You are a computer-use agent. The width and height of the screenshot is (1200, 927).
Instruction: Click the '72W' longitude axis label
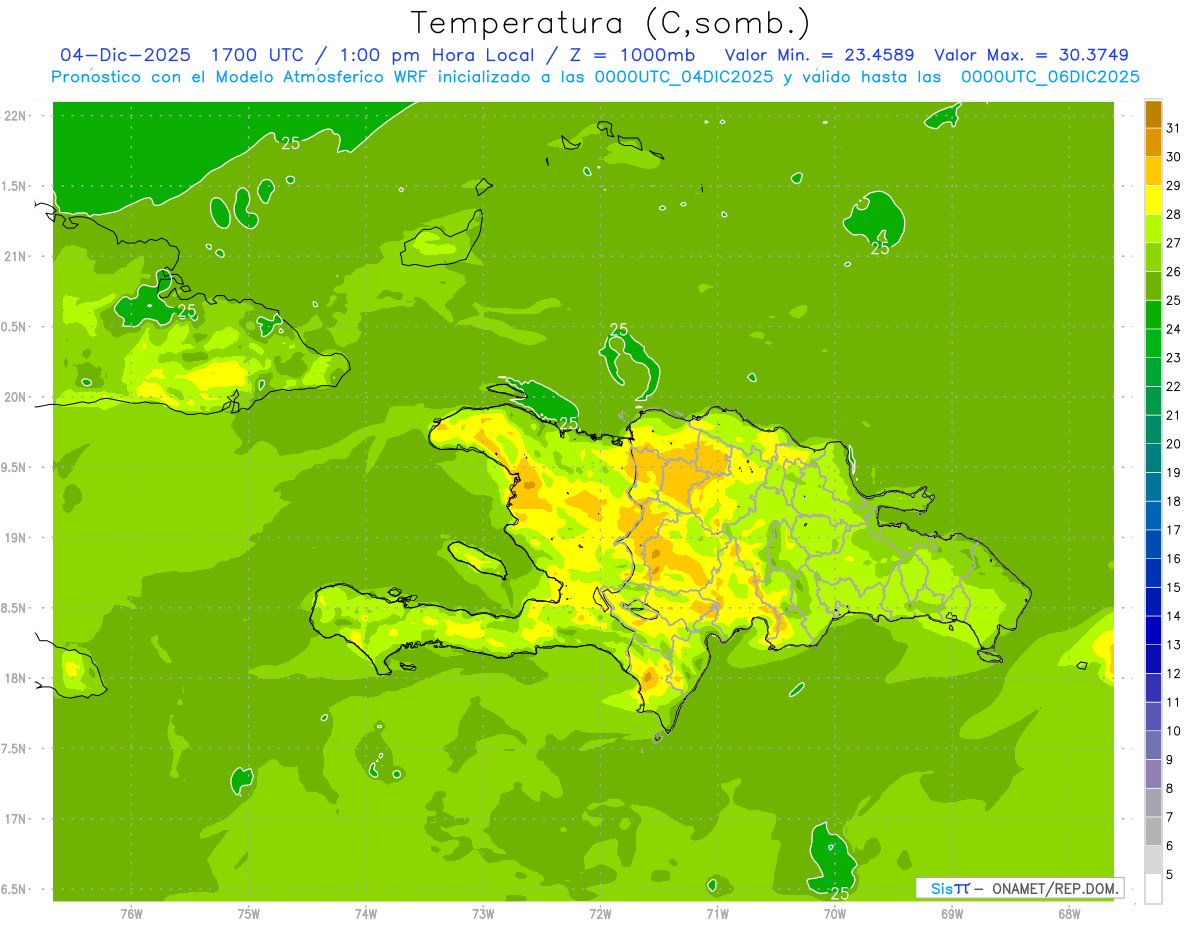(x=600, y=914)
